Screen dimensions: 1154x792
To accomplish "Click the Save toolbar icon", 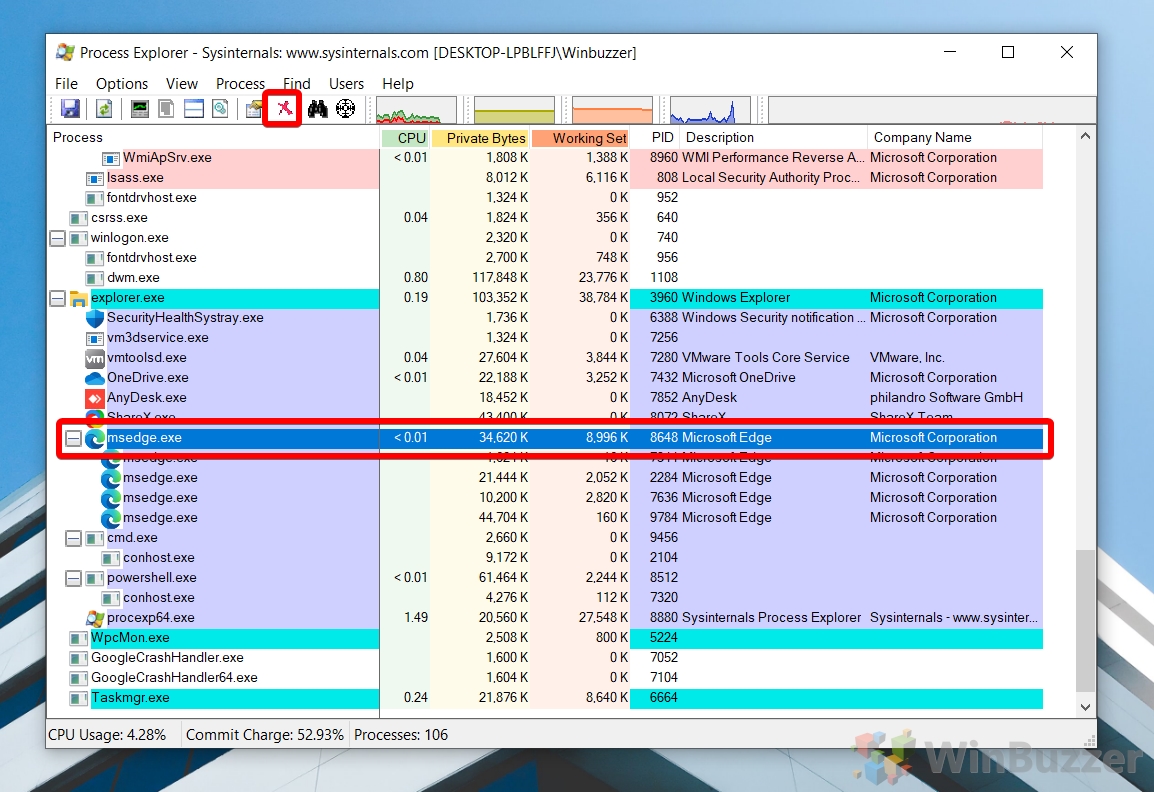I will [70, 109].
